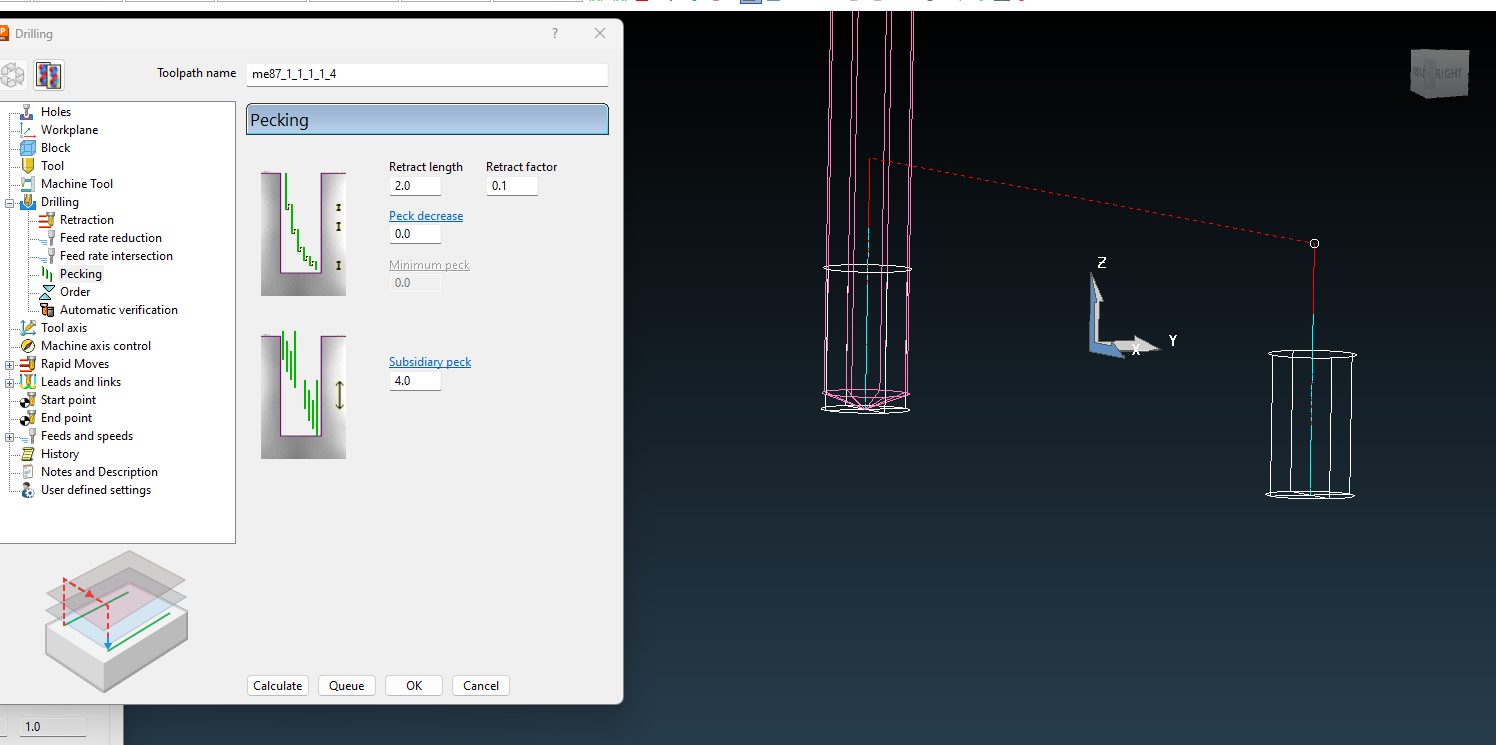Expand the Feeds and speeds node
Screen dimensions: 1496x745
10,437
